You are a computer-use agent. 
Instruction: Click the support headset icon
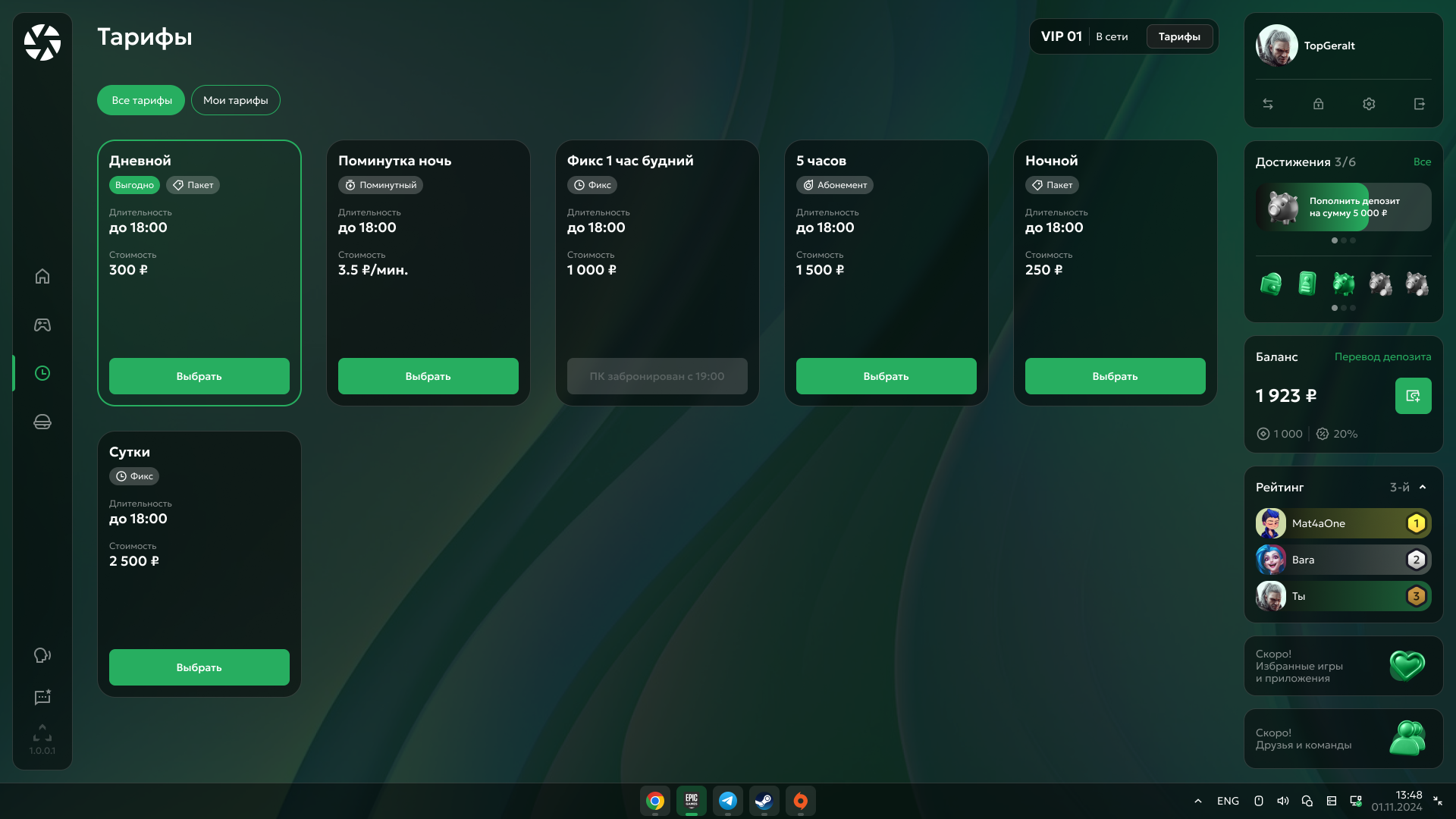click(42, 655)
